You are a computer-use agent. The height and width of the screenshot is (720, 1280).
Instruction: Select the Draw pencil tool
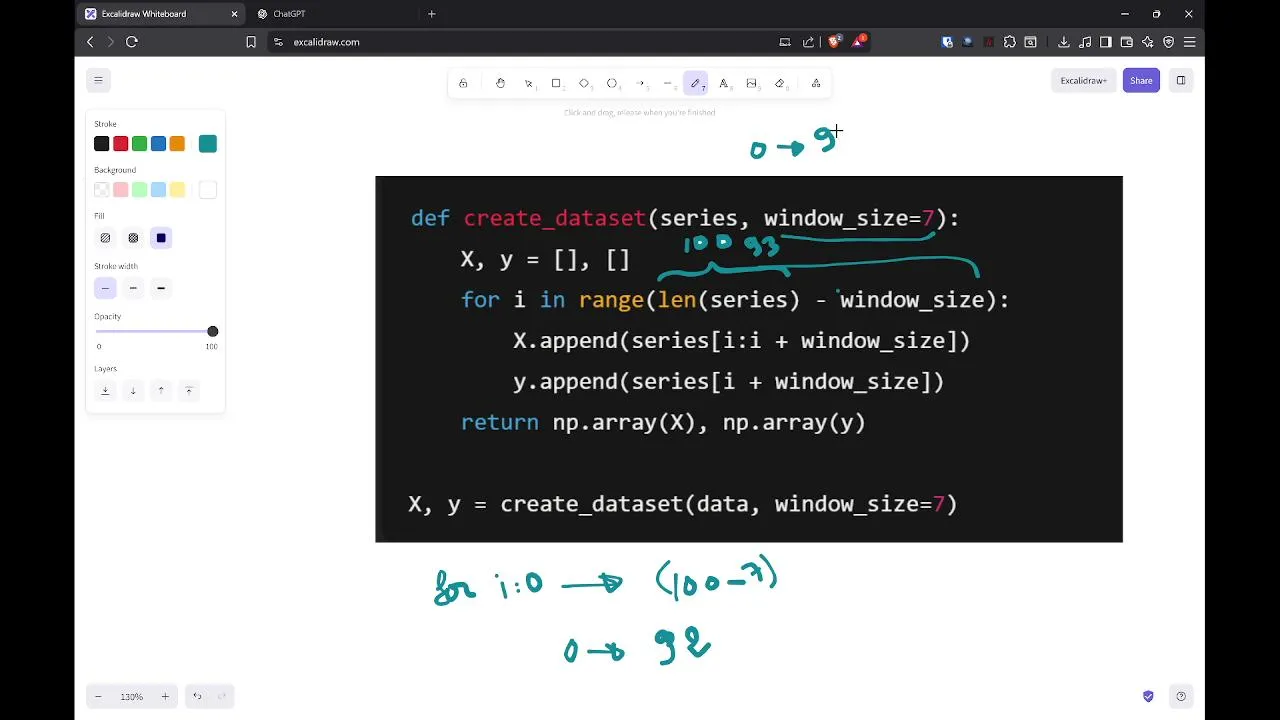[696, 84]
